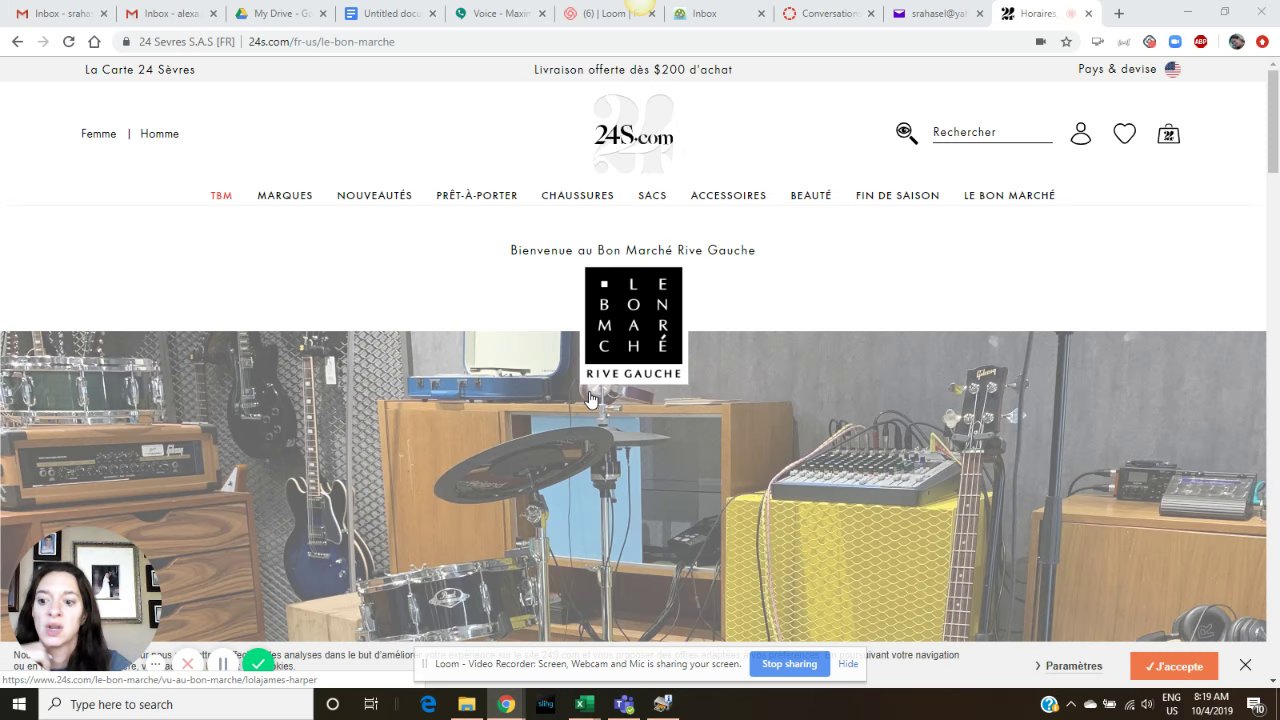The height and width of the screenshot is (720, 1280).
Task: Open the Chaussures menu
Action: coord(578,196)
